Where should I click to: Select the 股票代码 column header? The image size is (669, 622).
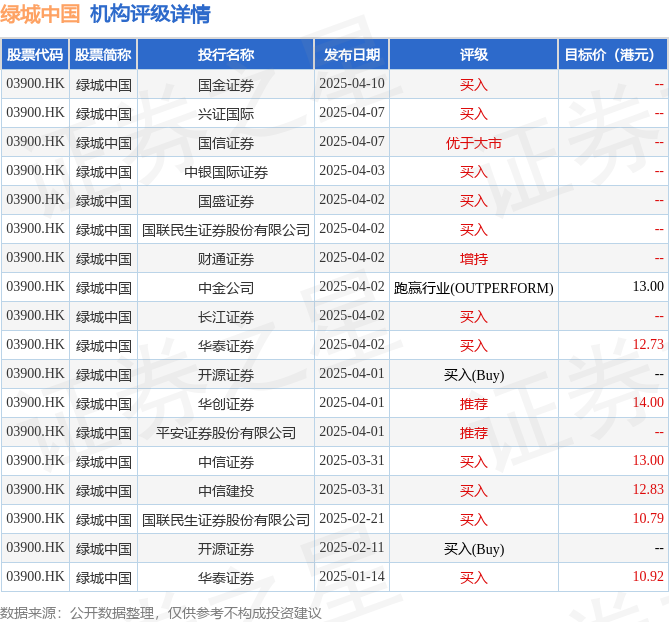coord(35,55)
